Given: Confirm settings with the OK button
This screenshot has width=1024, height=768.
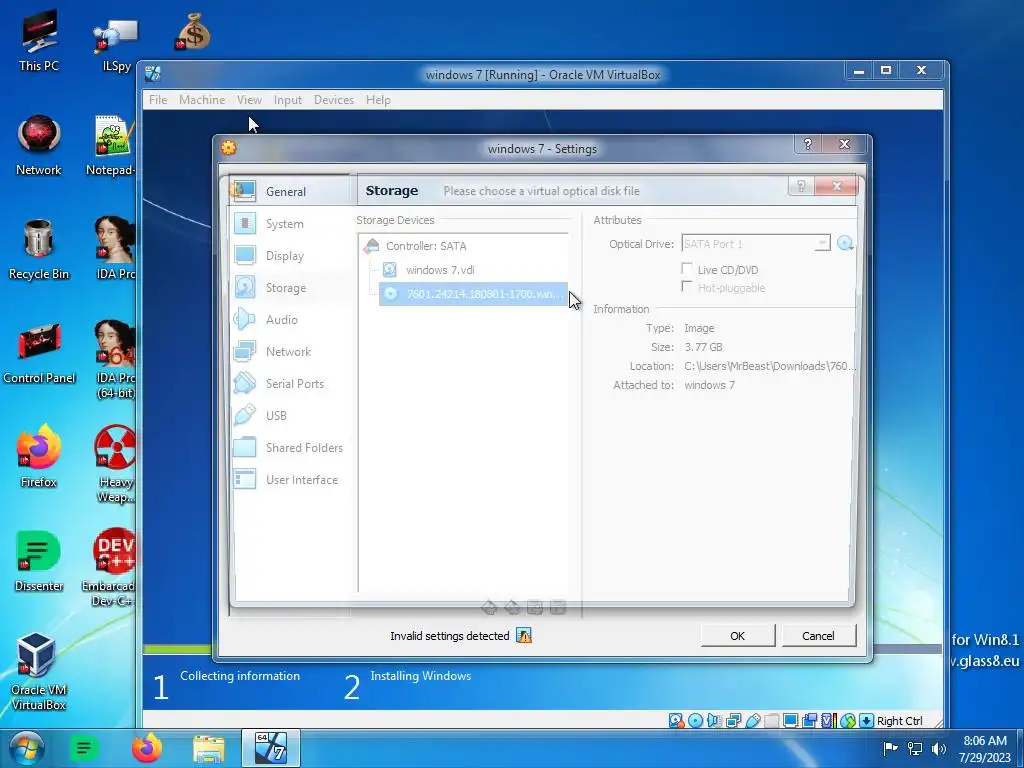Looking at the screenshot, I should click(x=738, y=635).
